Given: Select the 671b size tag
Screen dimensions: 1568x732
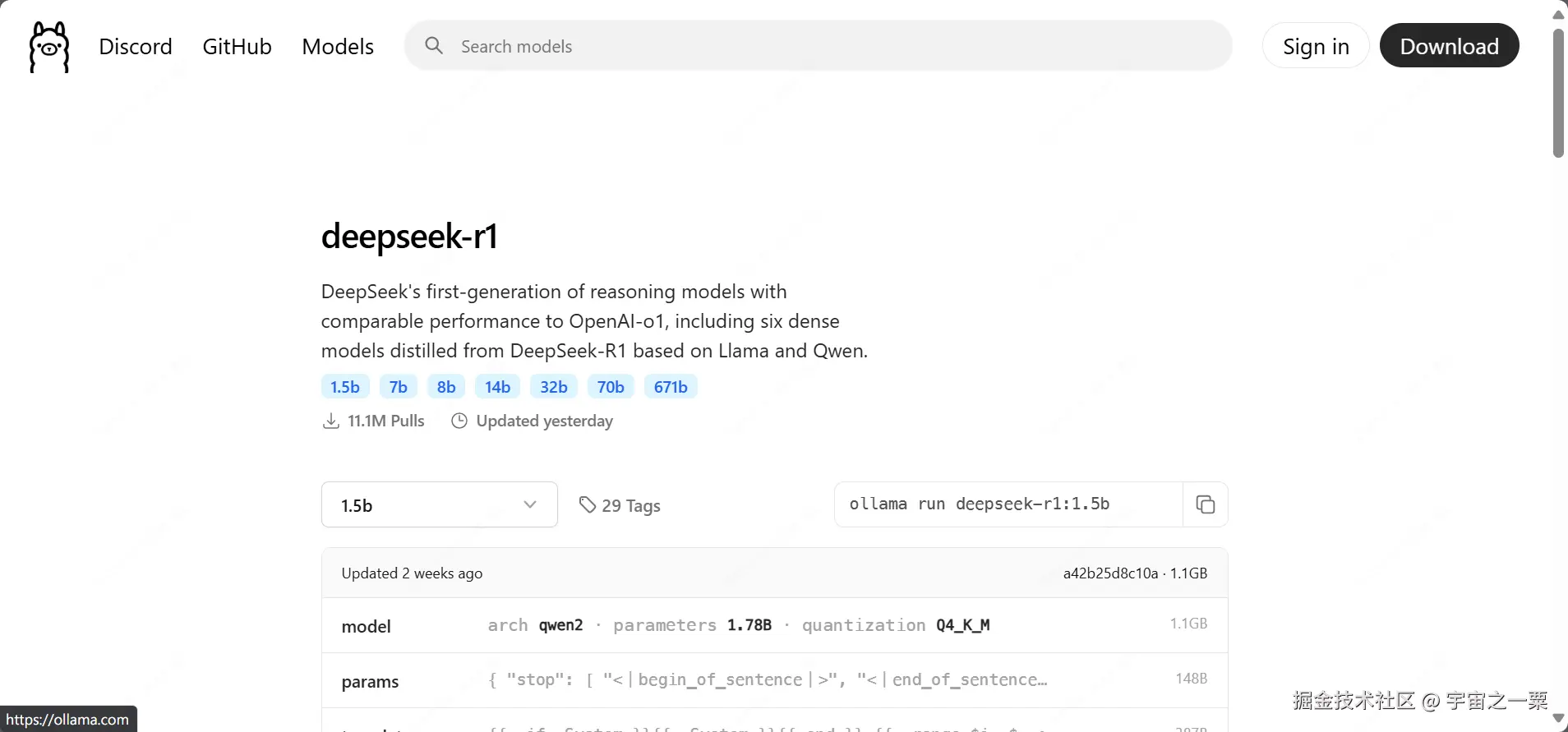Looking at the screenshot, I should pyautogui.click(x=671, y=387).
